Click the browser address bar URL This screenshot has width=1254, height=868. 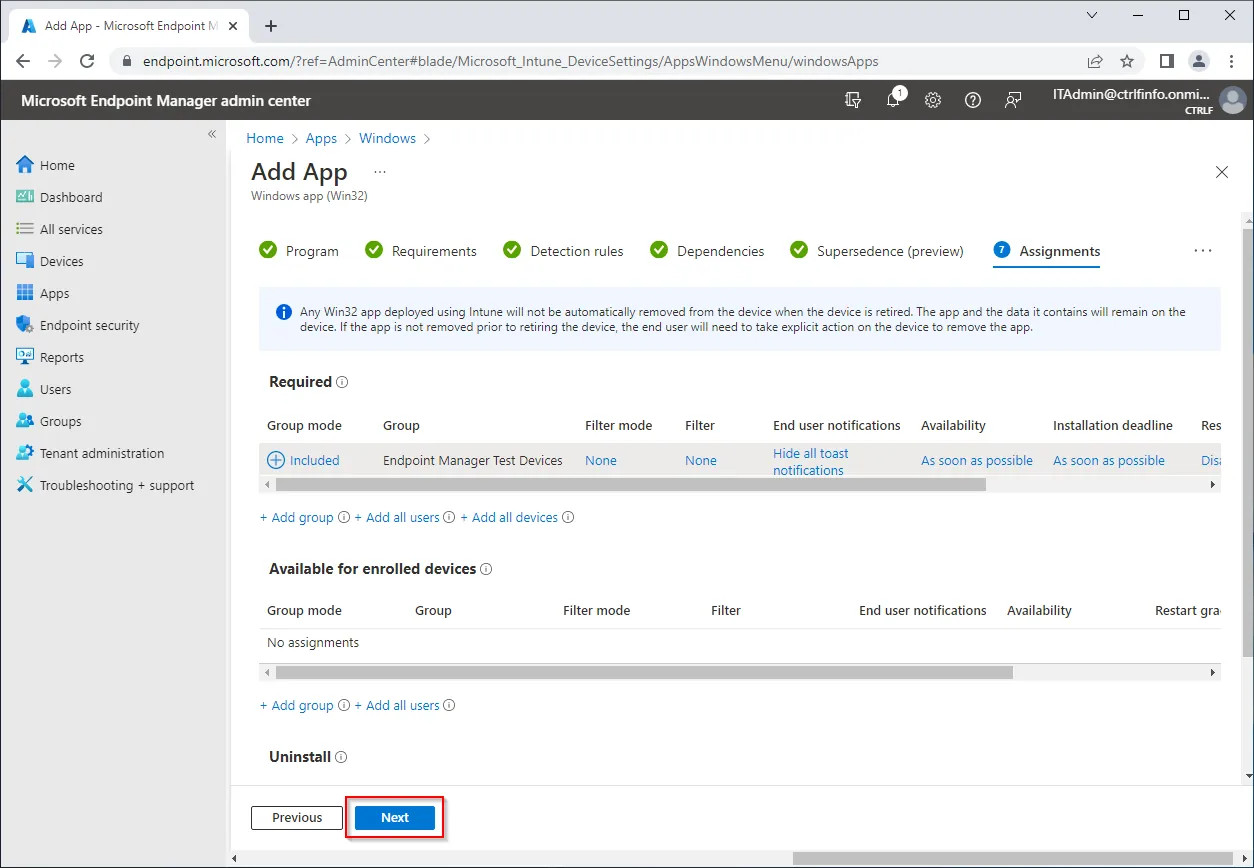(510, 61)
